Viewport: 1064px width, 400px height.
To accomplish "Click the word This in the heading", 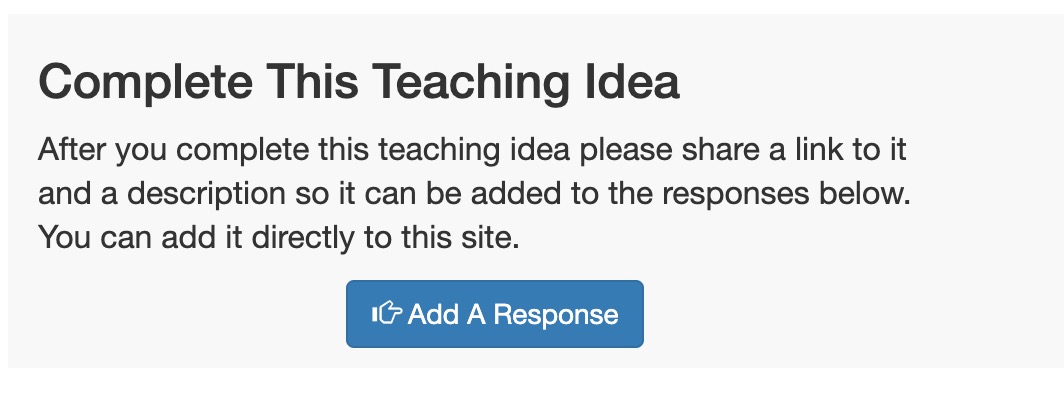I will tap(312, 81).
